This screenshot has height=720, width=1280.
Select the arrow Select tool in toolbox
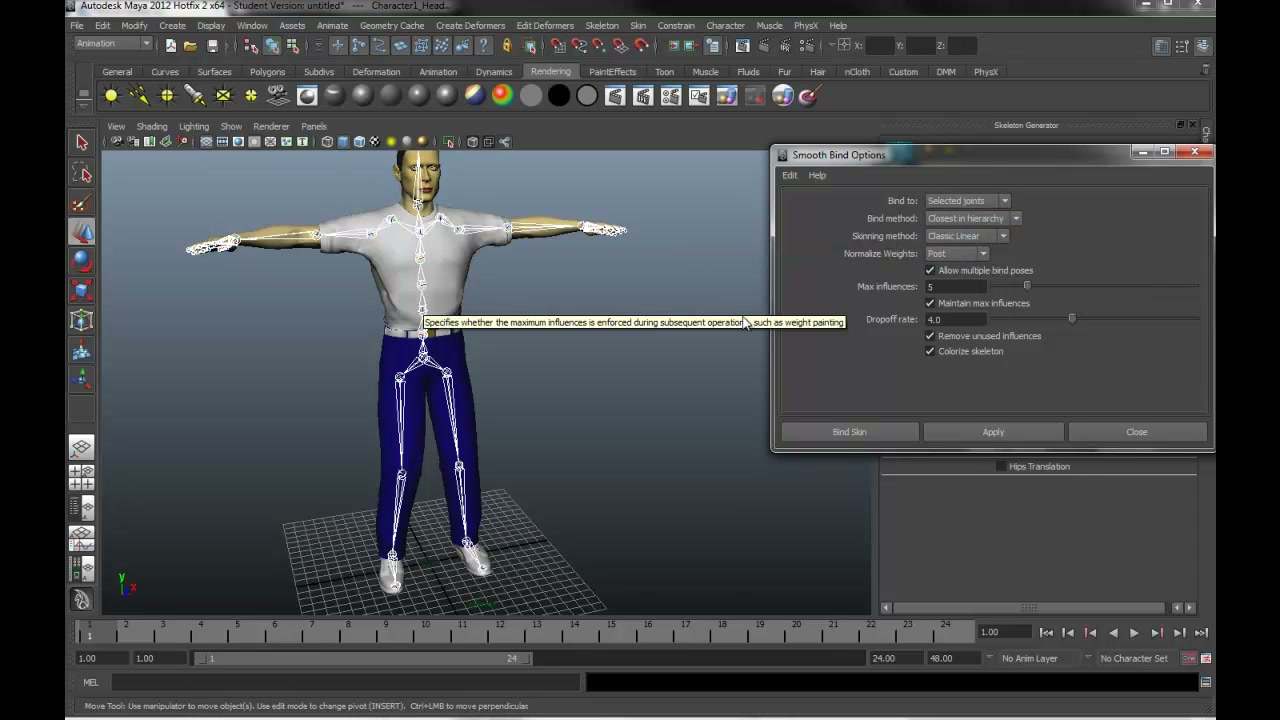point(82,143)
